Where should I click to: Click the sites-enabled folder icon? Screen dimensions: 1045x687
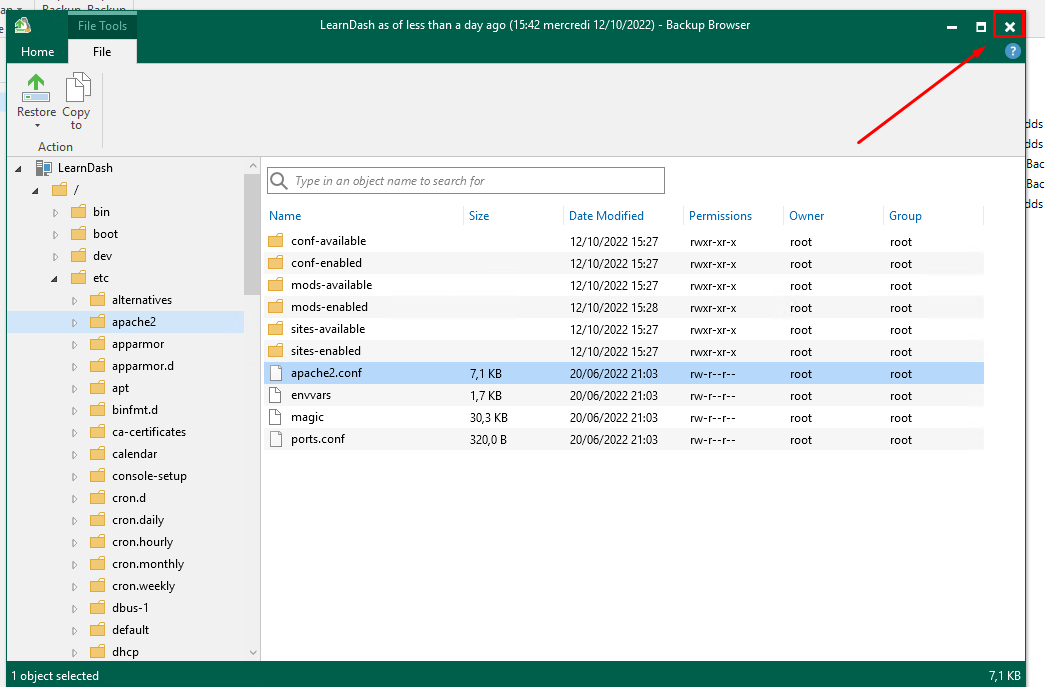(x=276, y=350)
